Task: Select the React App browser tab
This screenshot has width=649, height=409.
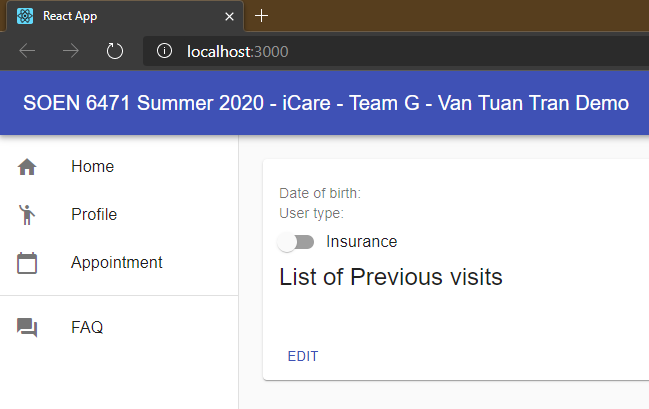Action: tap(124, 16)
